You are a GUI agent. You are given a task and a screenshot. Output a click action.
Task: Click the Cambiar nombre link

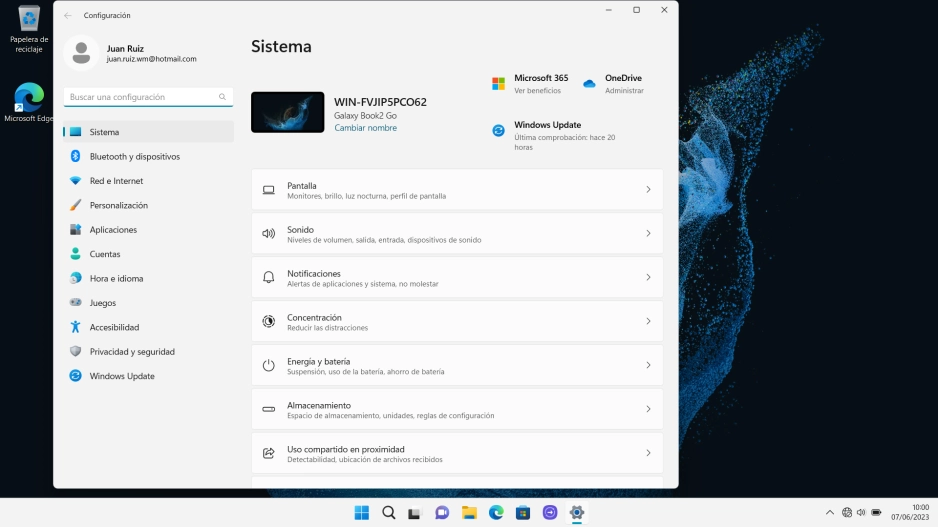click(x=366, y=128)
